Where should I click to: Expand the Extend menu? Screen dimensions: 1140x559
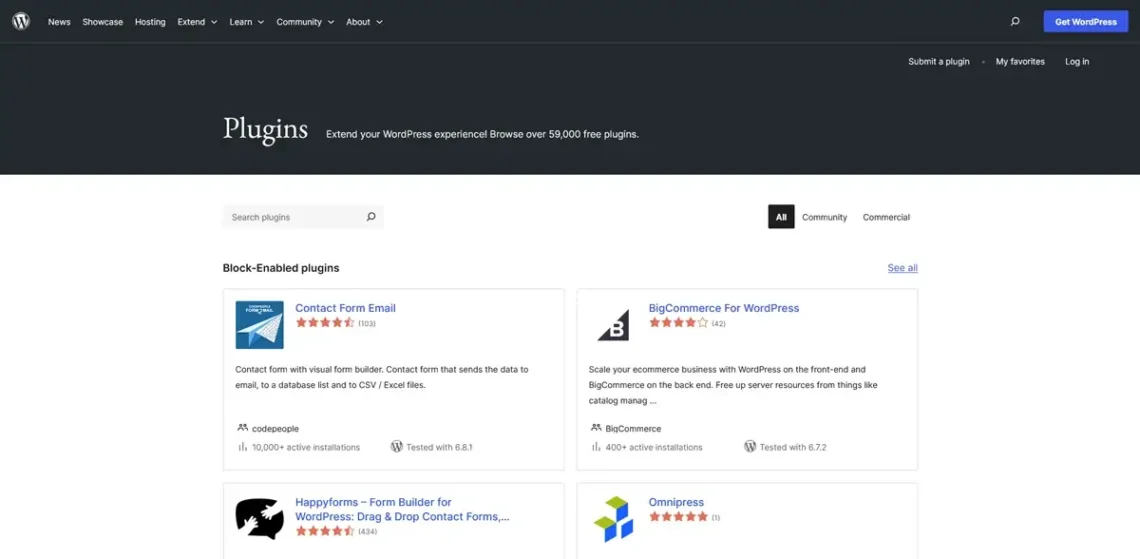pos(198,22)
